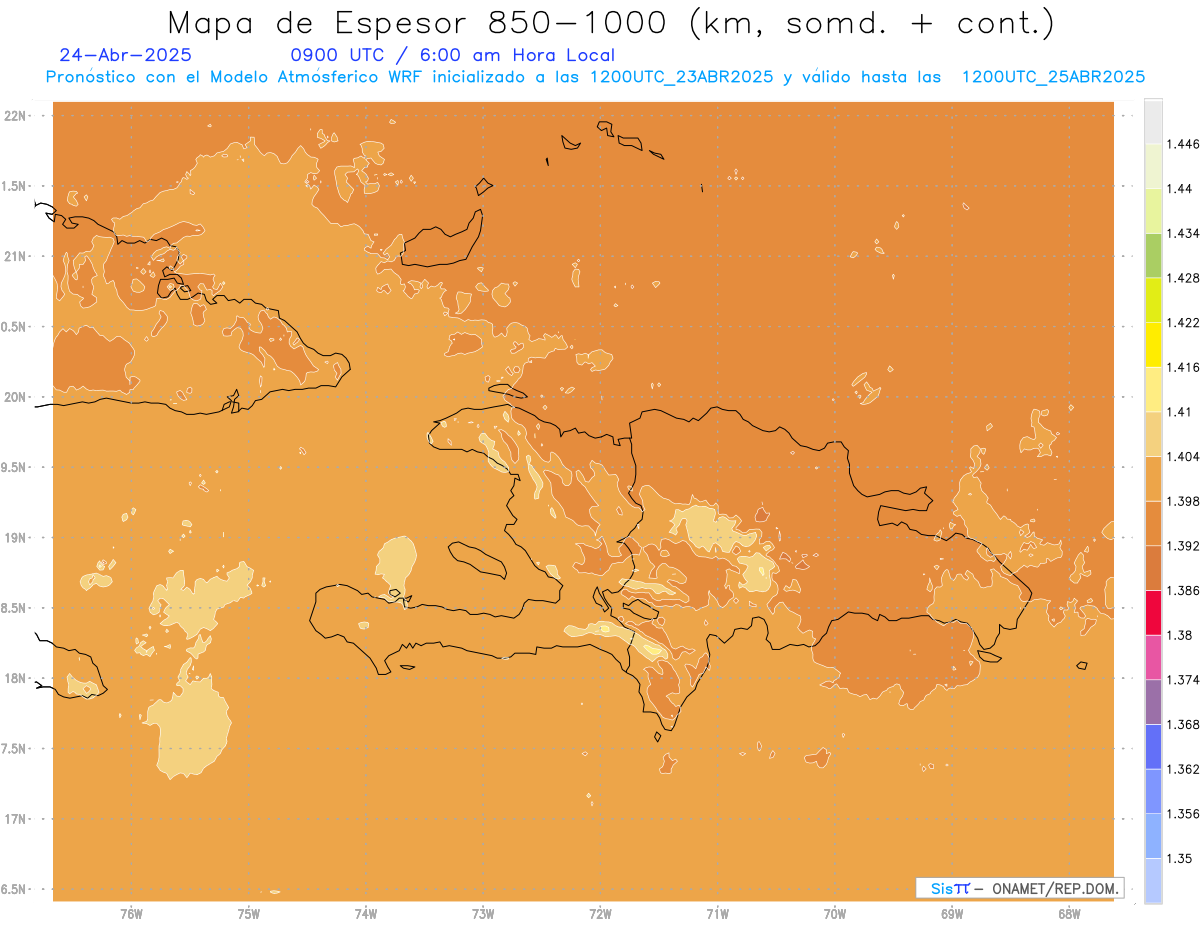This screenshot has width=1200, height=927.
Task: Click the '22N' latitude label
Action: coord(17,116)
